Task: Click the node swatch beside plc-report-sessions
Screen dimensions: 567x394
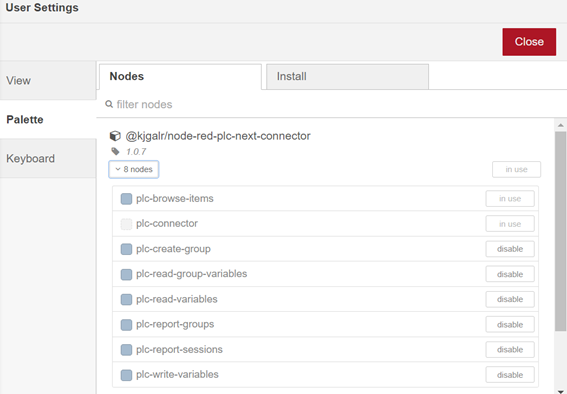Action: (x=126, y=350)
